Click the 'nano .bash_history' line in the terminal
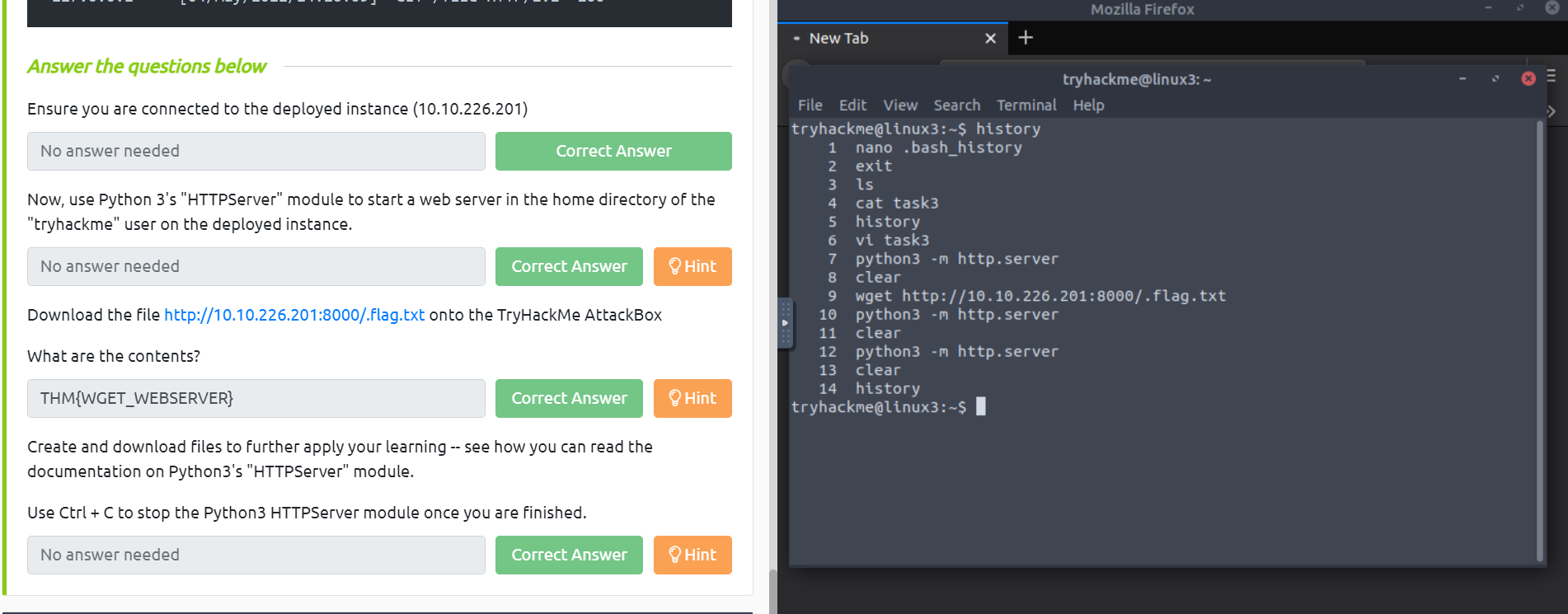 (938, 148)
